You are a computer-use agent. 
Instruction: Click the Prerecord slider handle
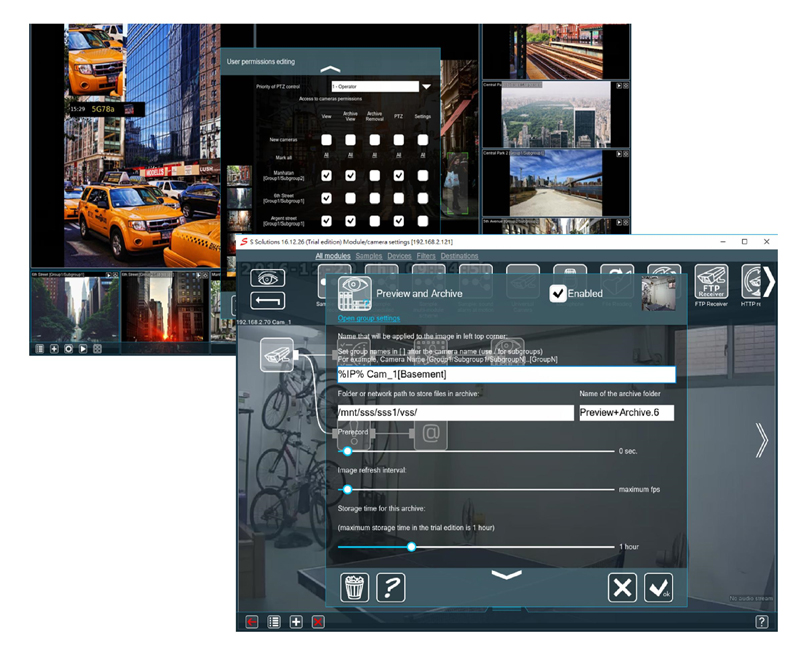point(347,451)
